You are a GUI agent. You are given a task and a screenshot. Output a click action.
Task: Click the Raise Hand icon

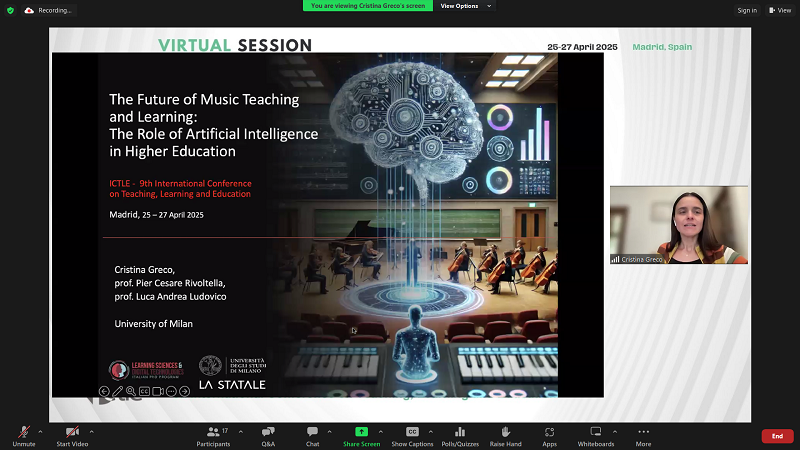506,432
